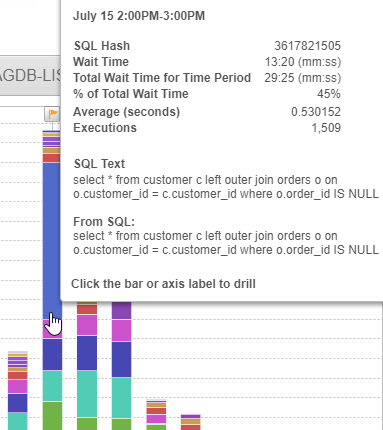Image resolution: width=383 pixels, height=430 pixels.
Task: Click the teal segment of the leftmost bar
Action: (x=18, y=421)
